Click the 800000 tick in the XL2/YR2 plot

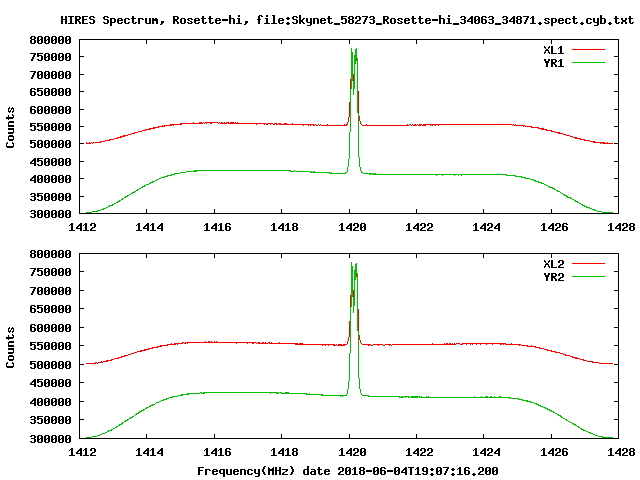coord(50,254)
